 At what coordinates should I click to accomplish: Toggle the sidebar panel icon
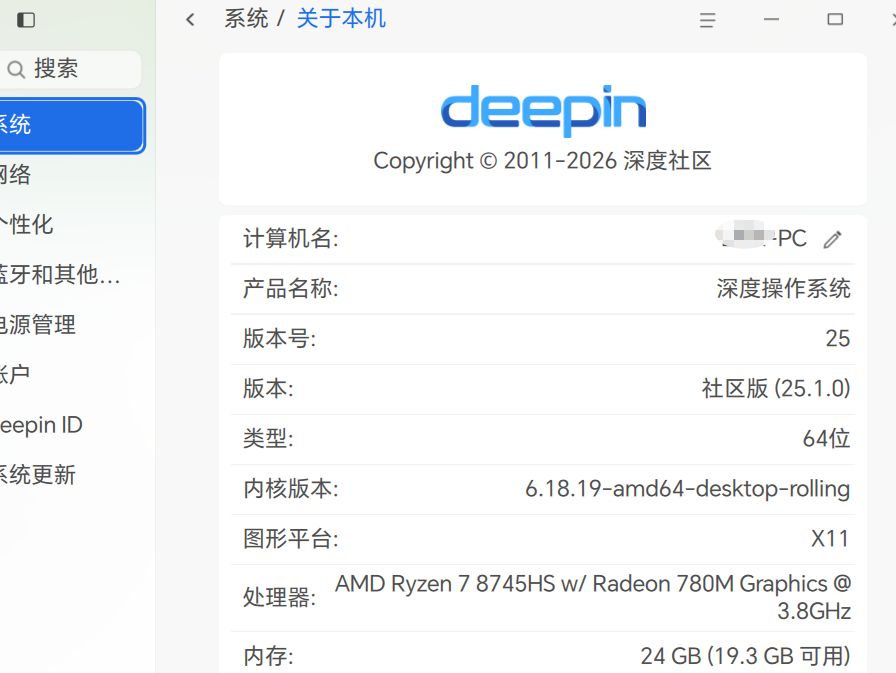tap(26, 20)
